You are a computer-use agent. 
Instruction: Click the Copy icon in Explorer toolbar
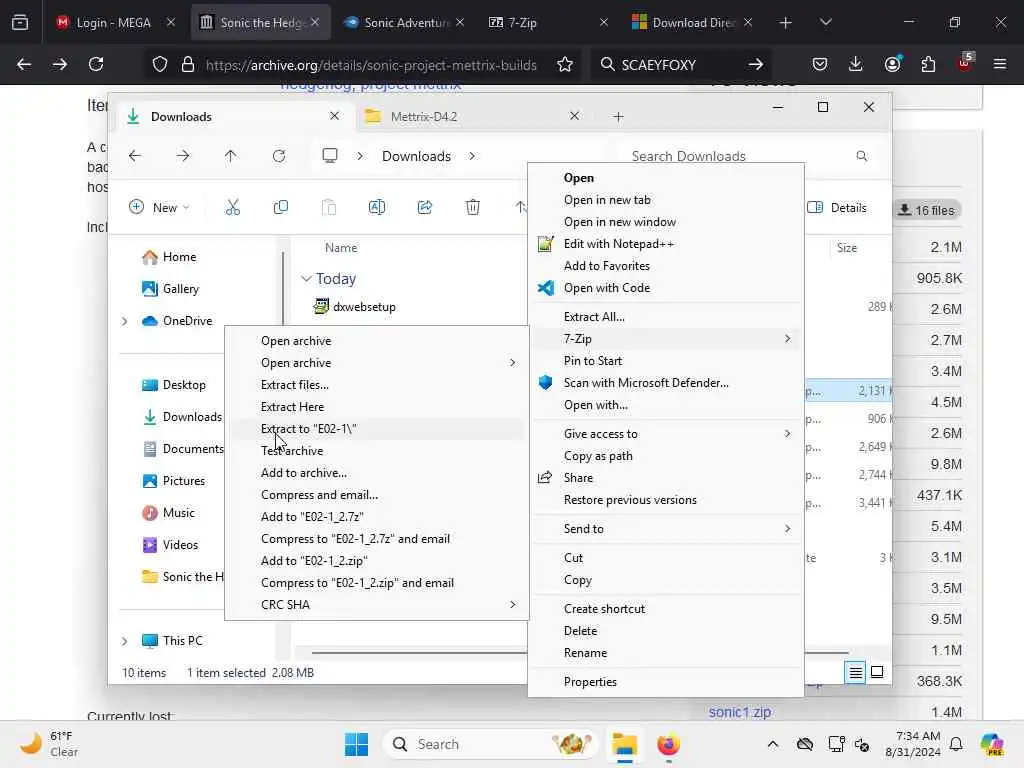pos(281,208)
